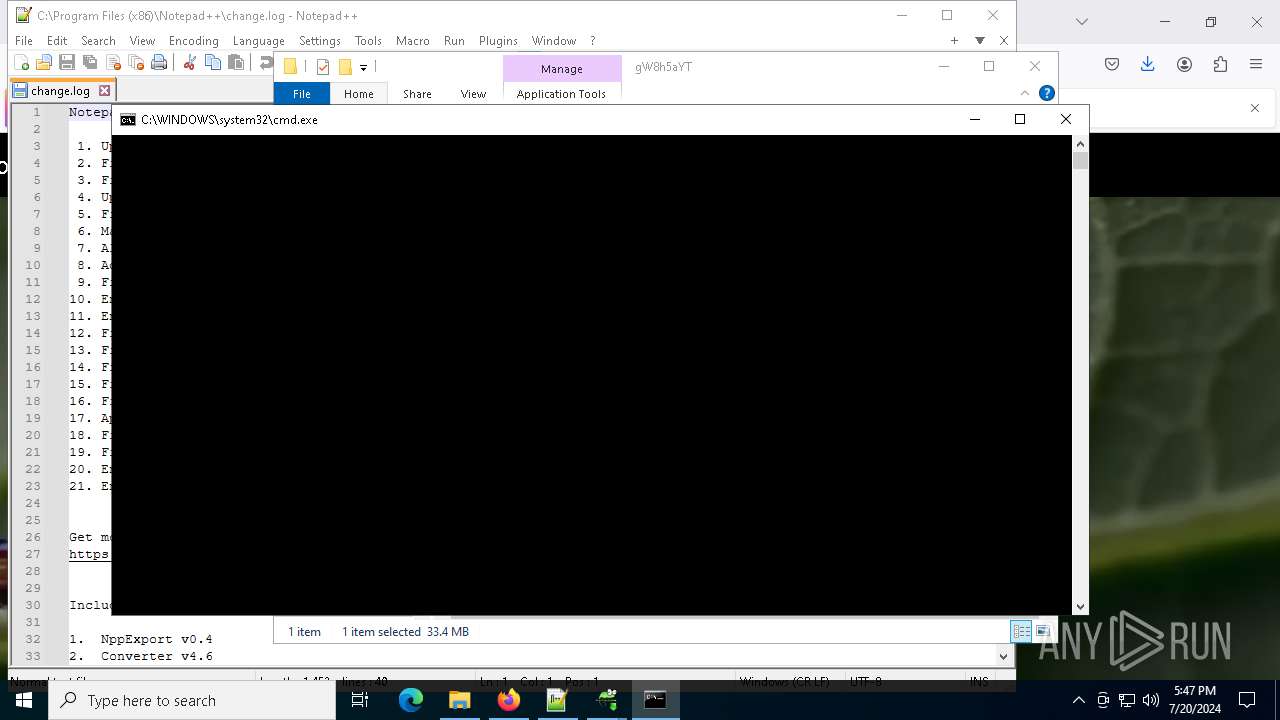Open Notepad++ ? help menu
This screenshot has width=1280, height=720.
click(x=592, y=41)
